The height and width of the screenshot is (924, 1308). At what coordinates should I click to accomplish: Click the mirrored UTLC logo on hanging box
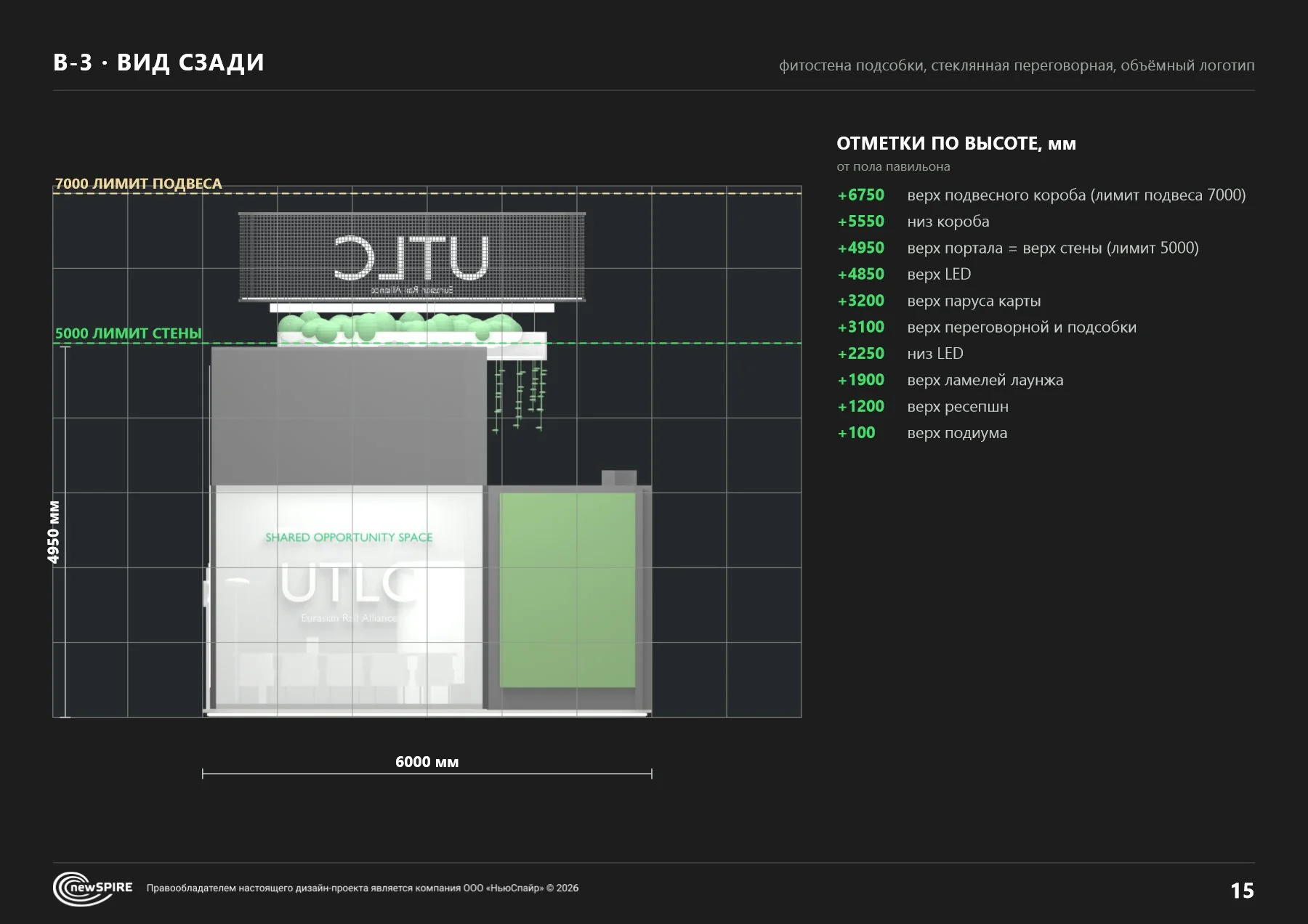coord(411,257)
